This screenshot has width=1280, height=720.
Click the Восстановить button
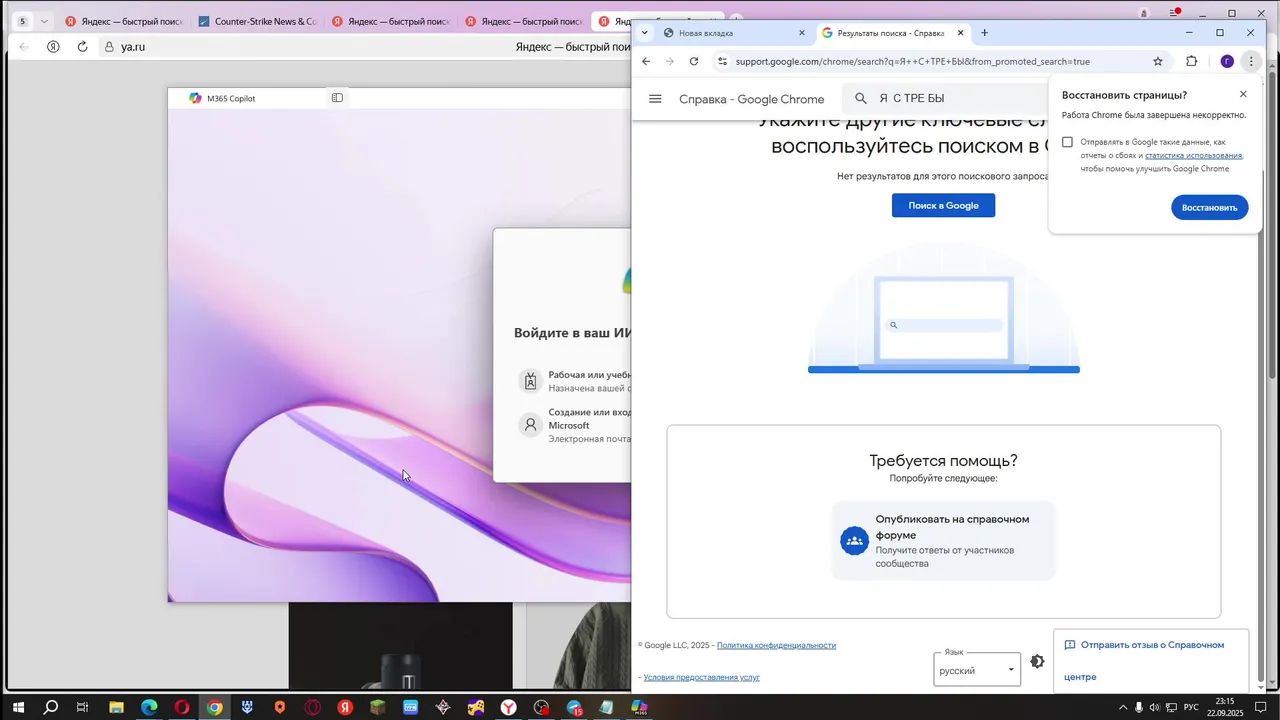click(1209, 208)
